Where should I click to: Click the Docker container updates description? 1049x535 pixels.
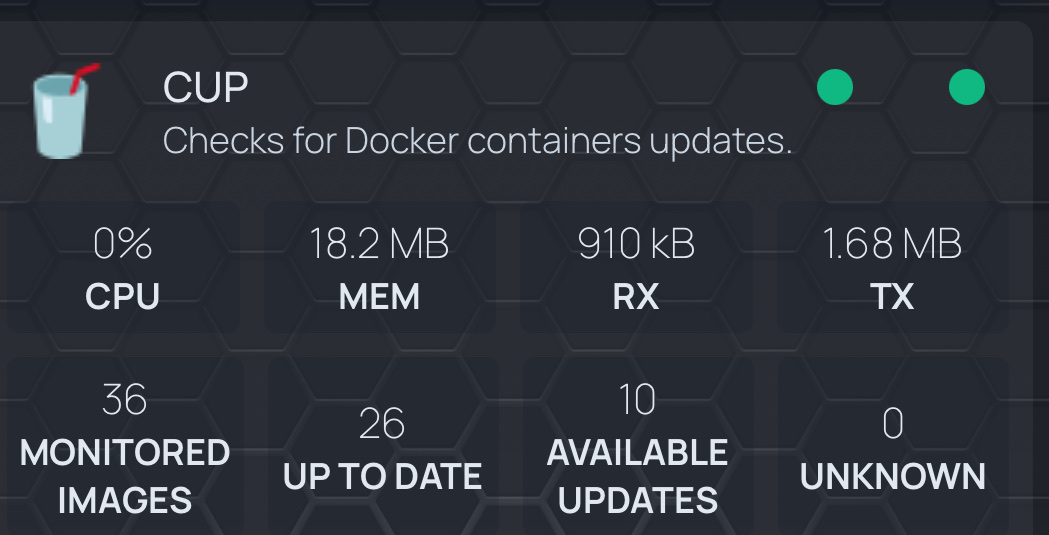click(x=477, y=141)
